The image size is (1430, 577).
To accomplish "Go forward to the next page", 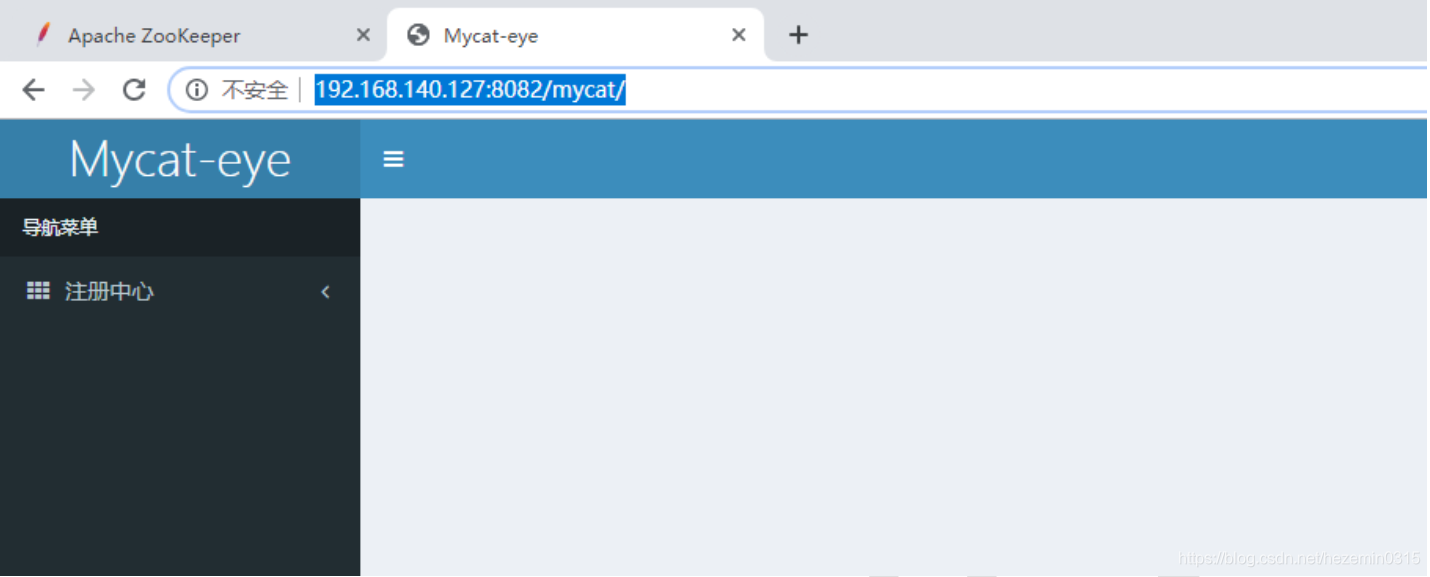I will pyautogui.click(x=84, y=90).
